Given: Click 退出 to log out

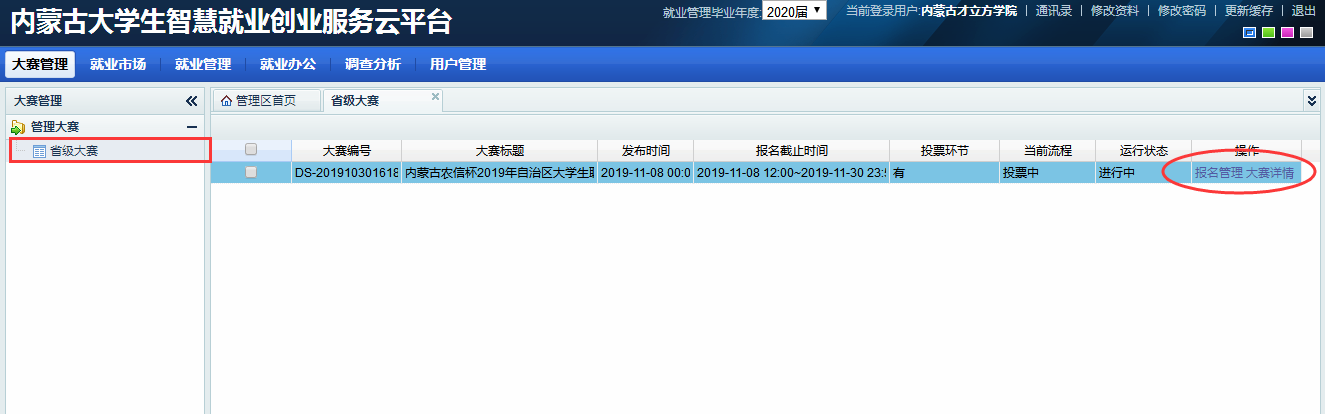Looking at the screenshot, I should [x=1304, y=11].
